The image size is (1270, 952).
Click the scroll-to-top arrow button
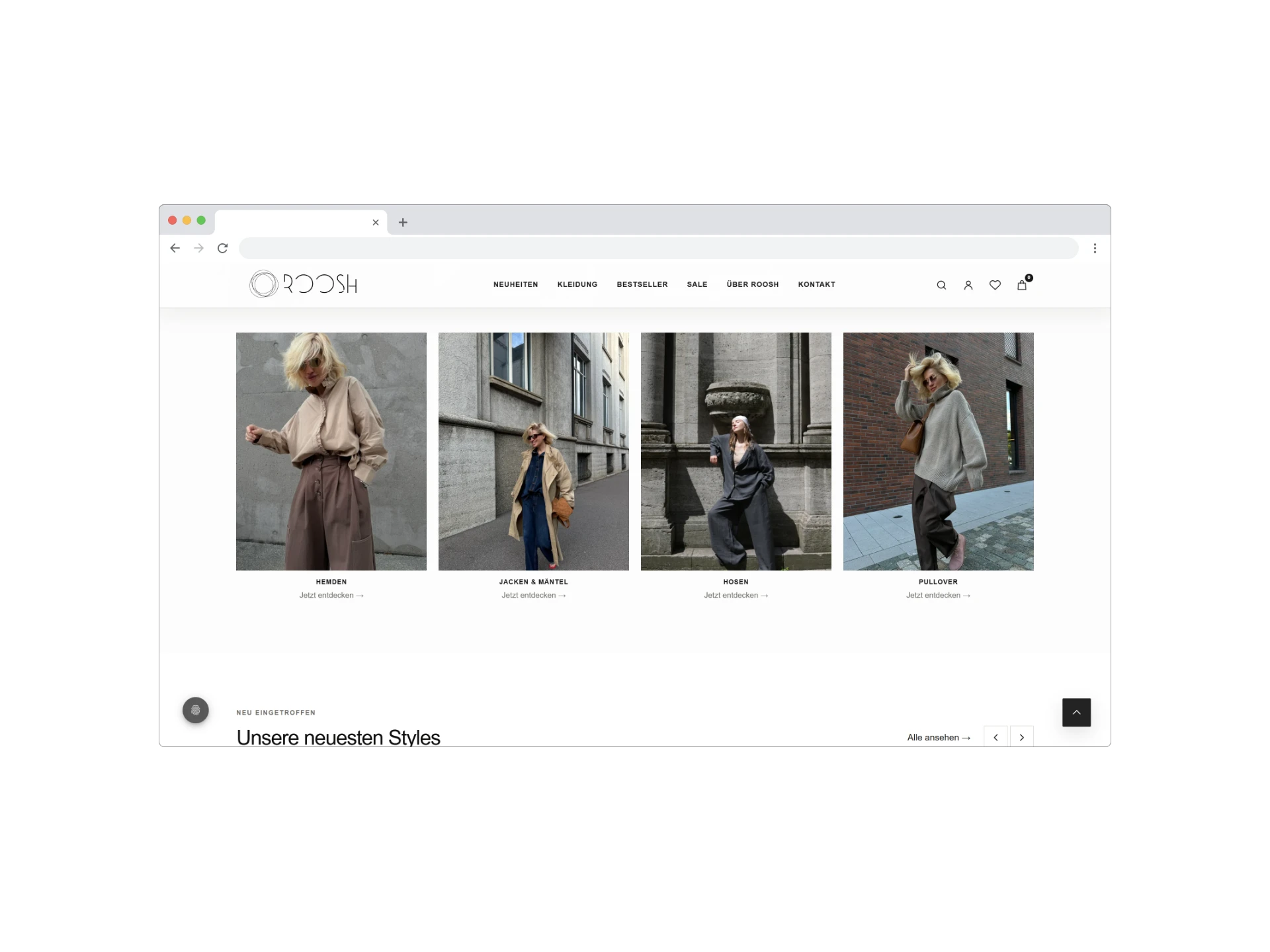point(1076,712)
